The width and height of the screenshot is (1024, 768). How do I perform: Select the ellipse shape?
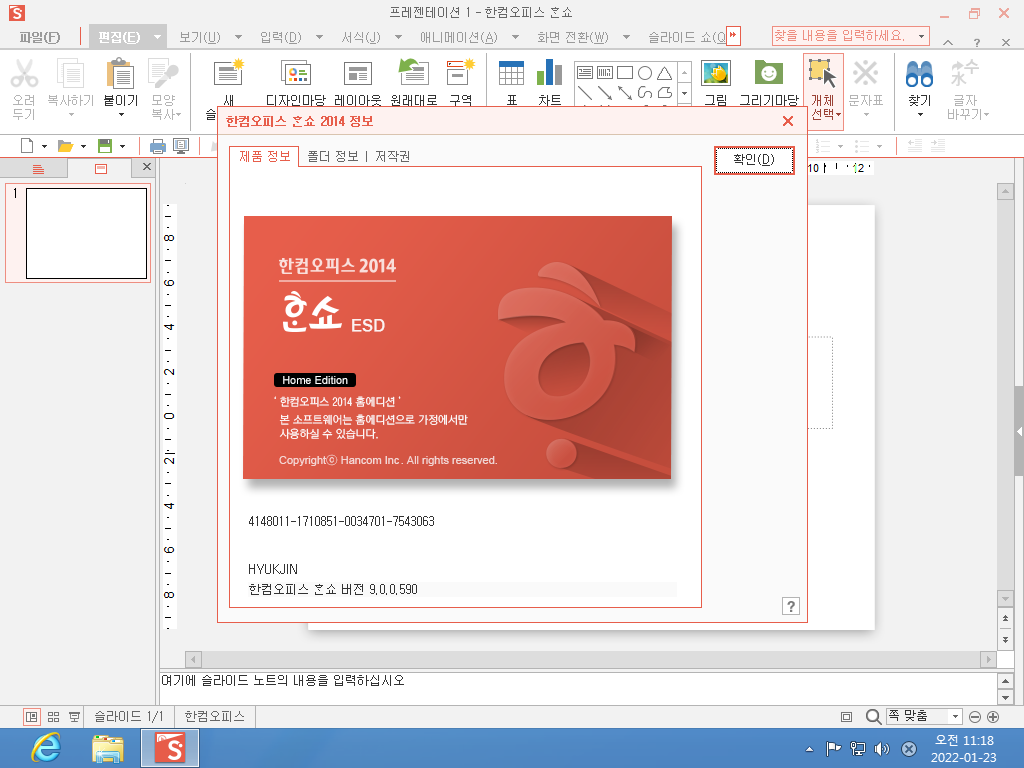[645, 72]
